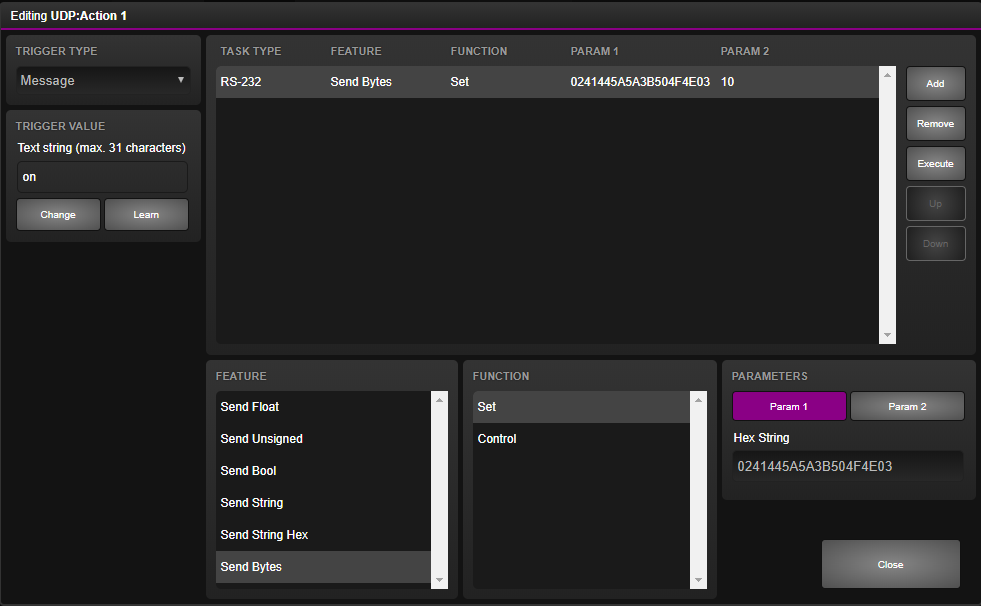
Task: Select the Control function
Action: pyautogui.click(x=581, y=439)
